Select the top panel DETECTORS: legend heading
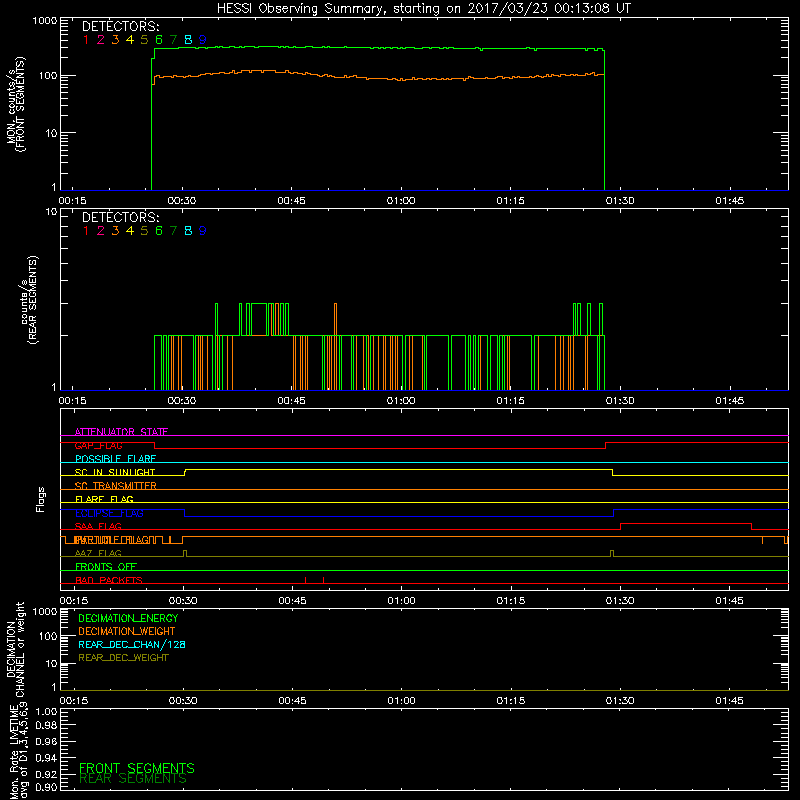Viewport: 800px width, 800px height. pyautogui.click(x=121, y=27)
